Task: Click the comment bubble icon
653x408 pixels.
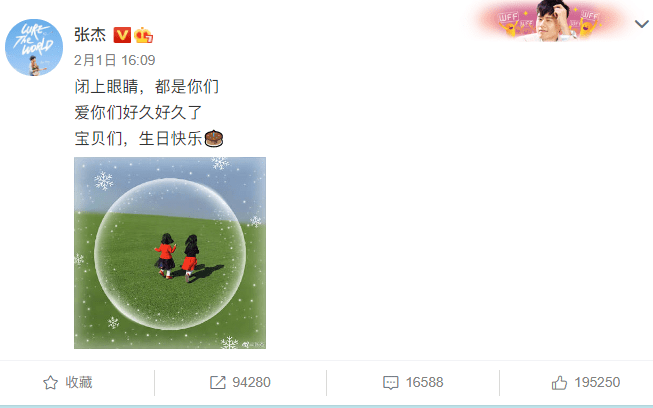Action: coord(390,383)
